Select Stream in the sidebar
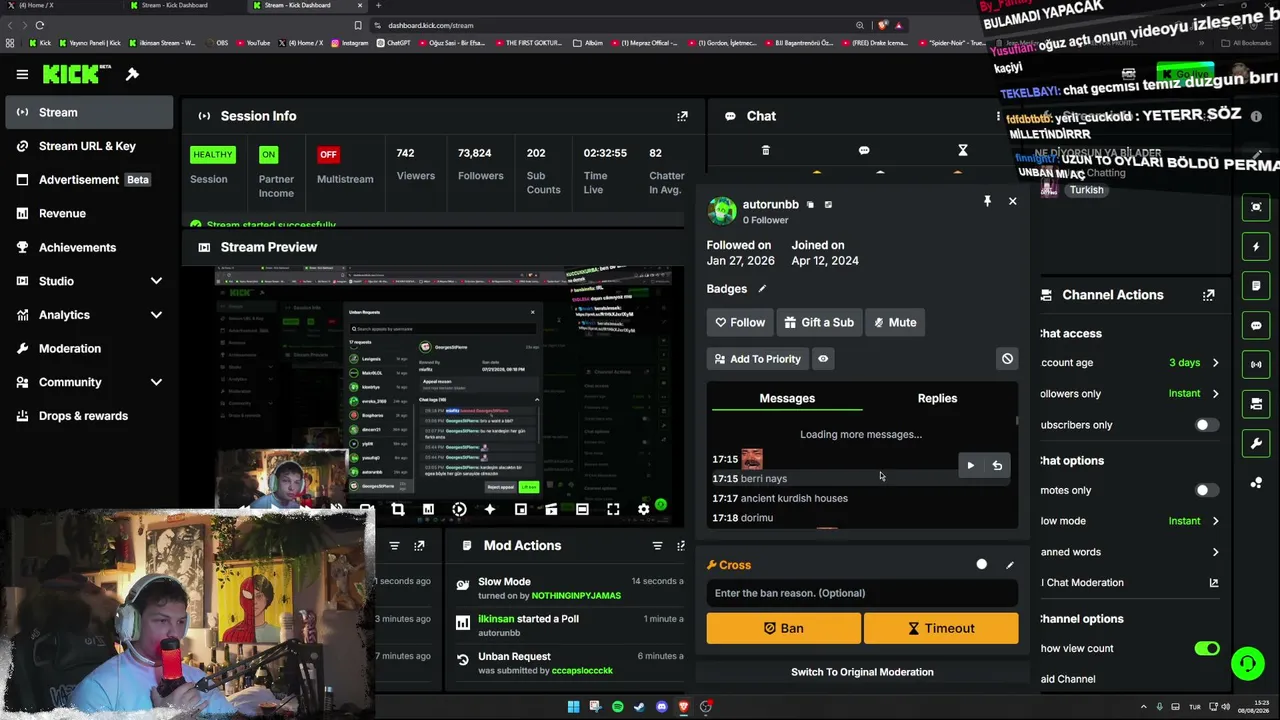The height and width of the screenshot is (720, 1280). (89, 112)
